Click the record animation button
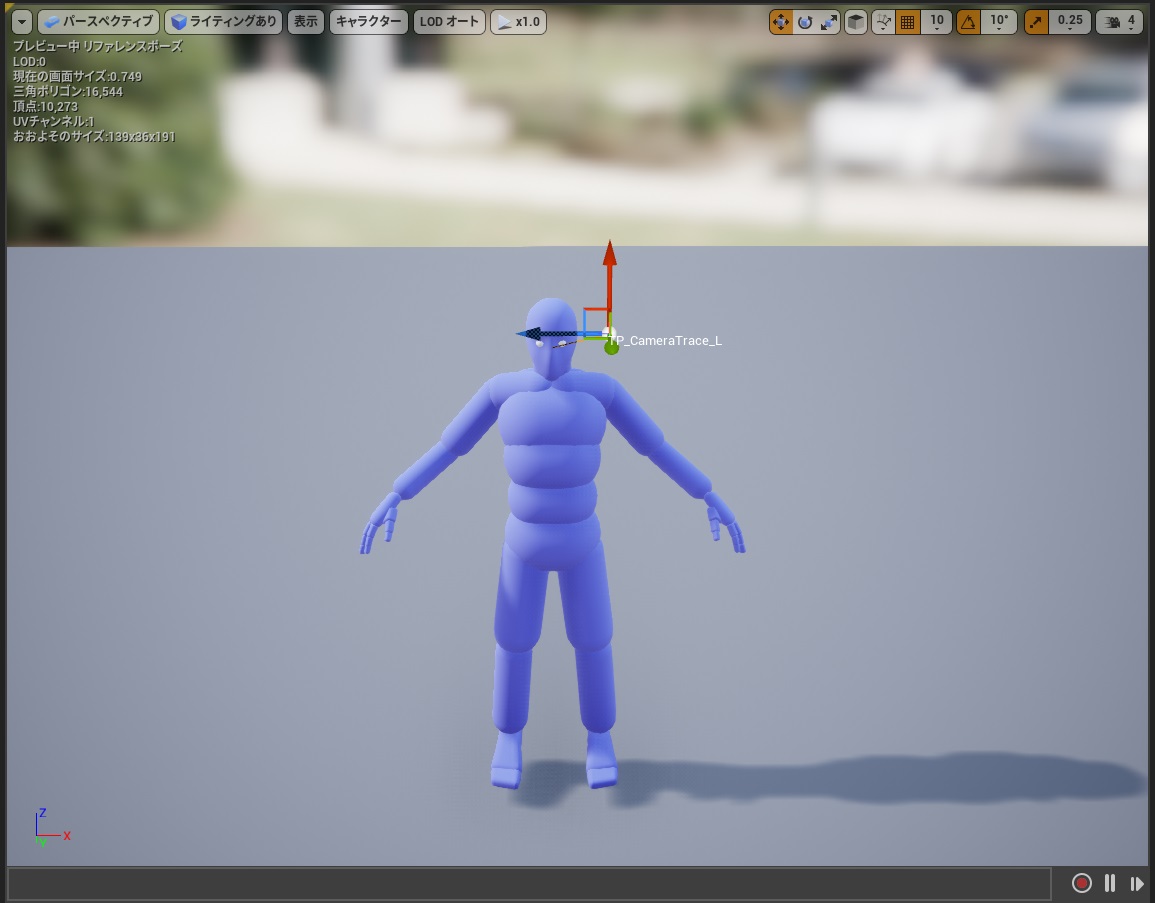Image resolution: width=1155 pixels, height=903 pixels. 1081,882
